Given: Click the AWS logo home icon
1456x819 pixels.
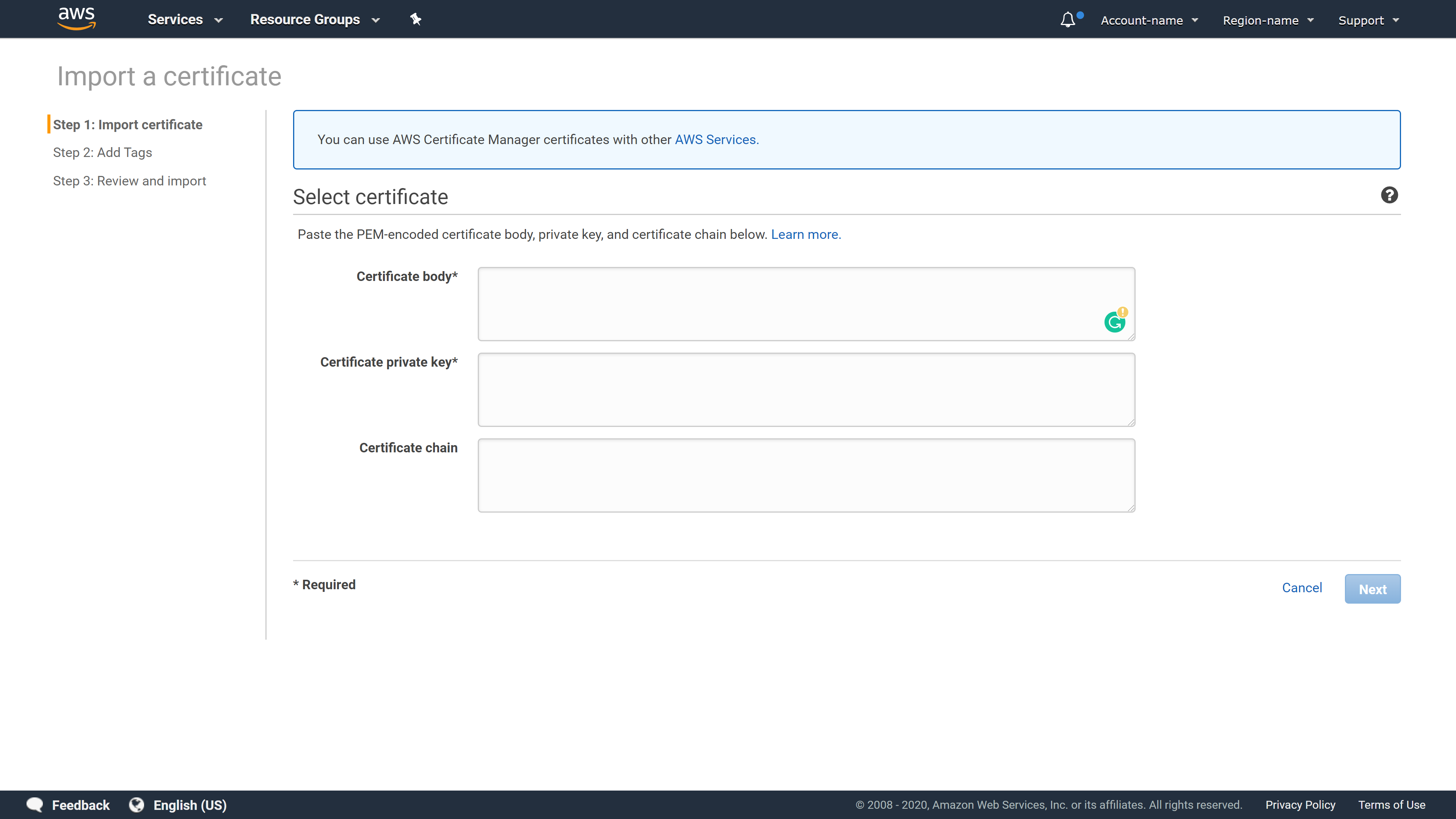Looking at the screenshot, I should [x=77, y=19].
